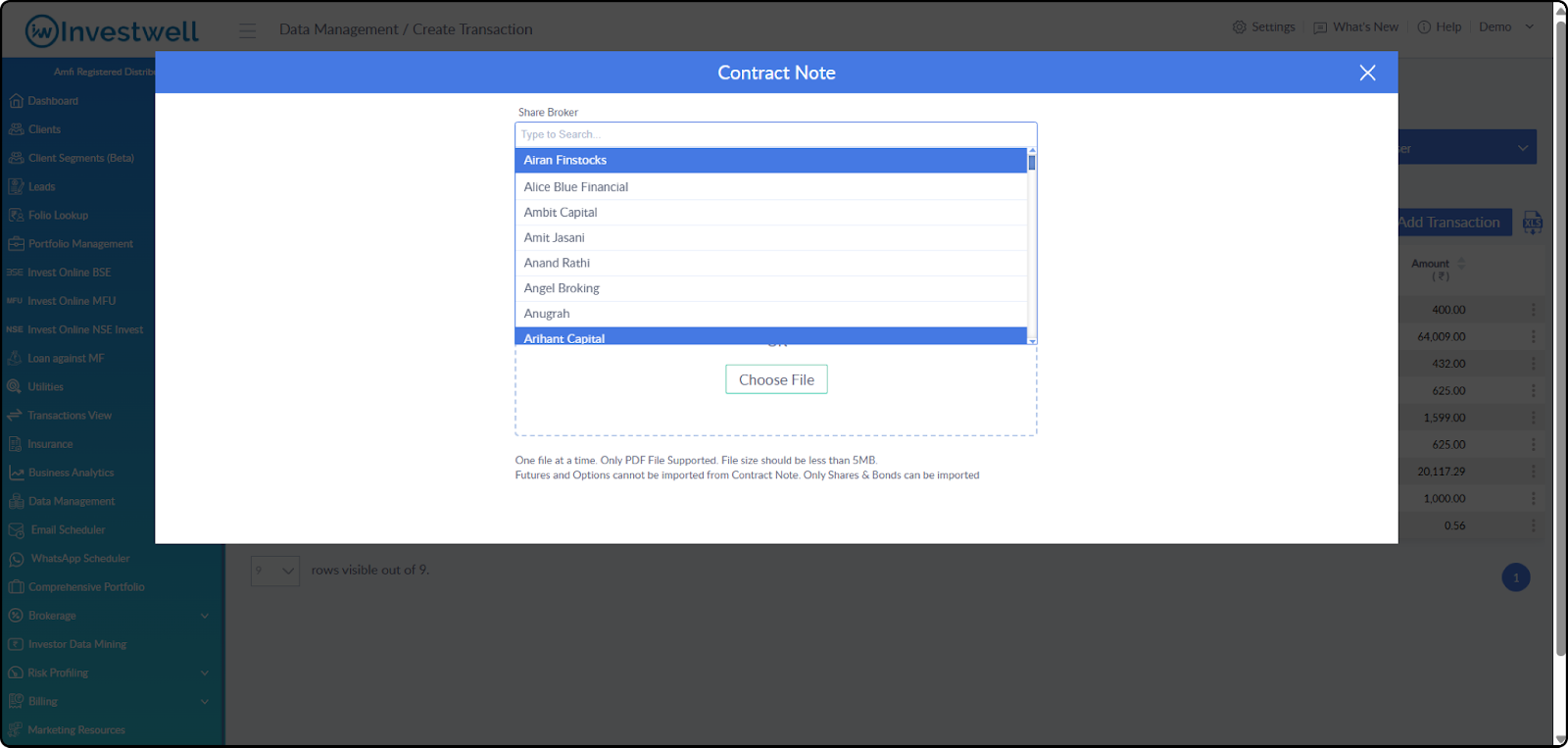
Task: Click the NSE Invest Online icon
Action: (x=15, y=329)
